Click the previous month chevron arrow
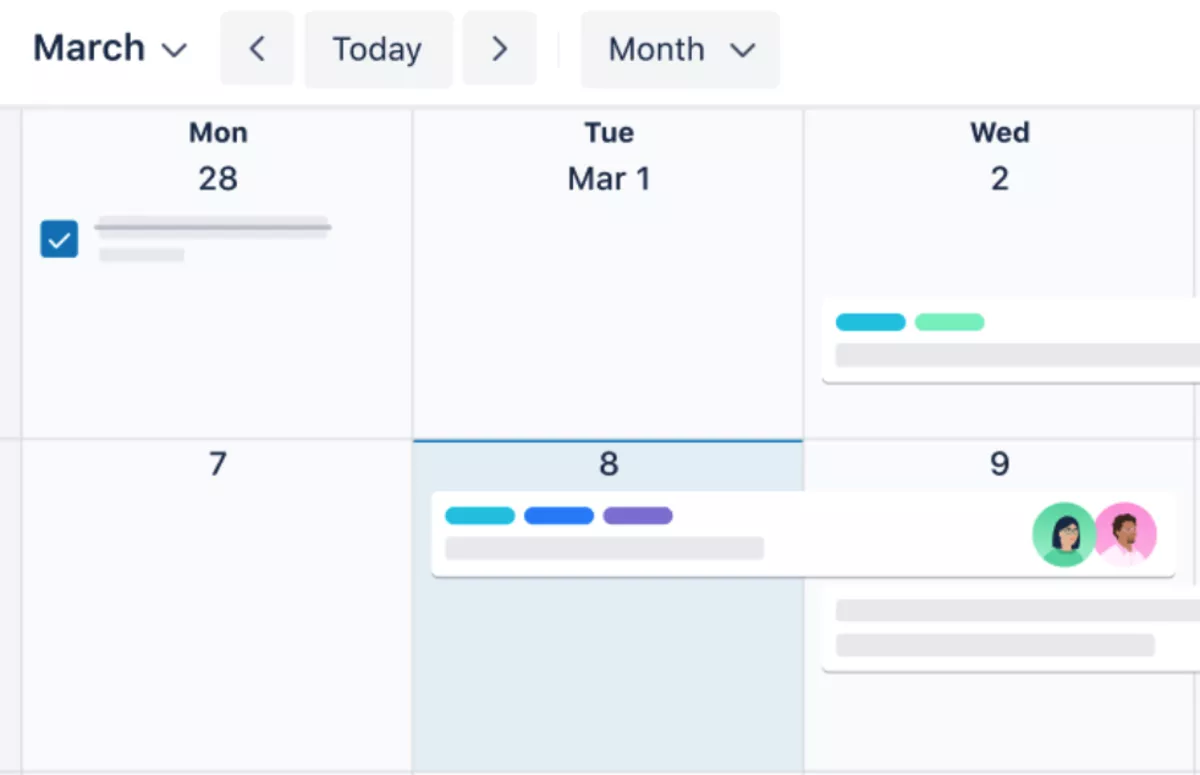 point(257,48)
